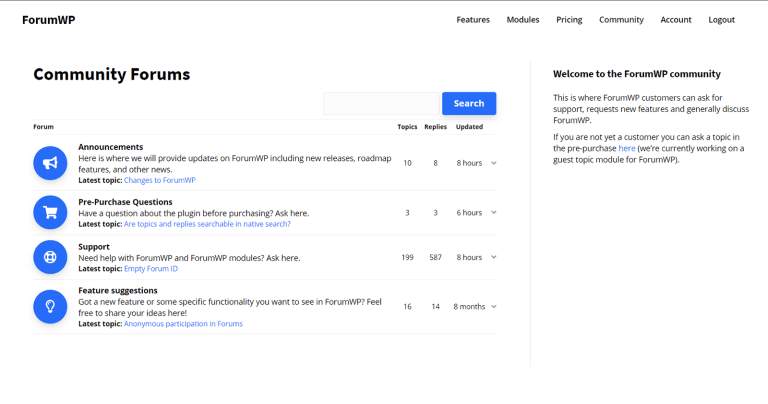Expand the Feature suggestions row chevron

click(494, 306)
